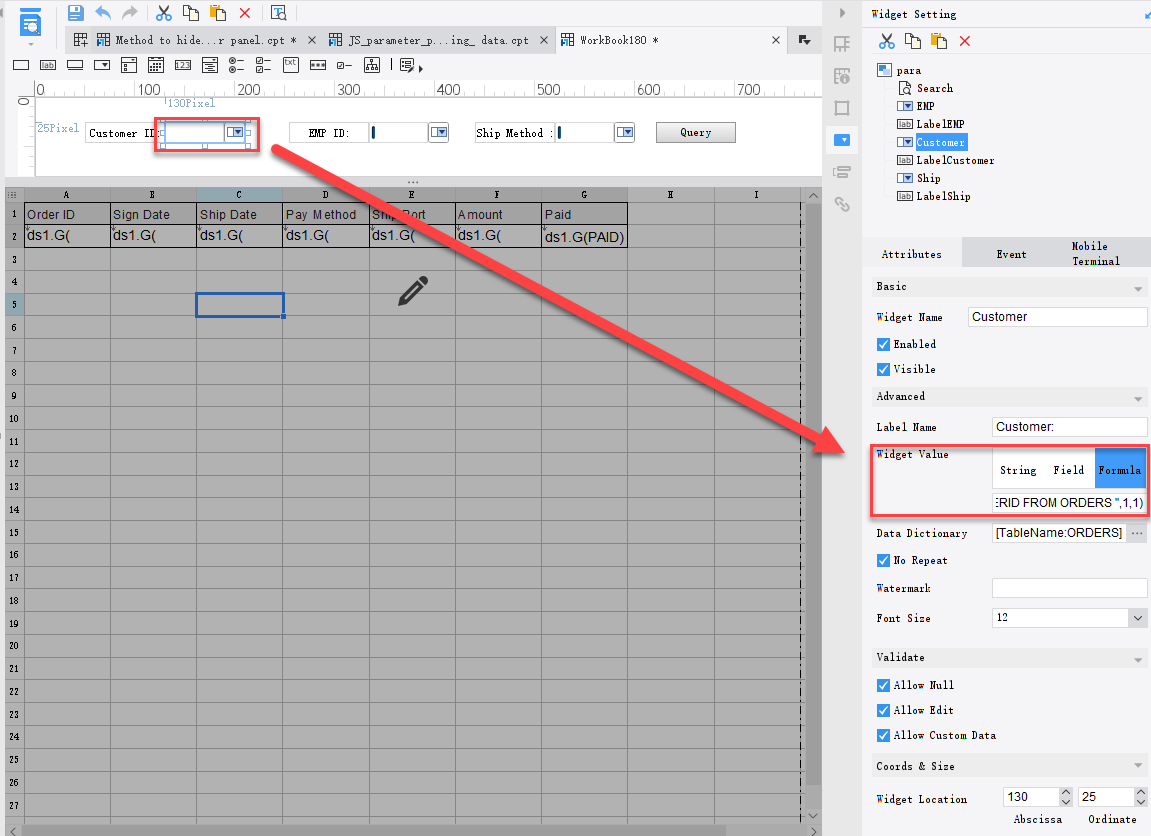This screenshot has height=836, width=1151.
Task: Select the Tree widget tool
Action: (x=371, y=64)
